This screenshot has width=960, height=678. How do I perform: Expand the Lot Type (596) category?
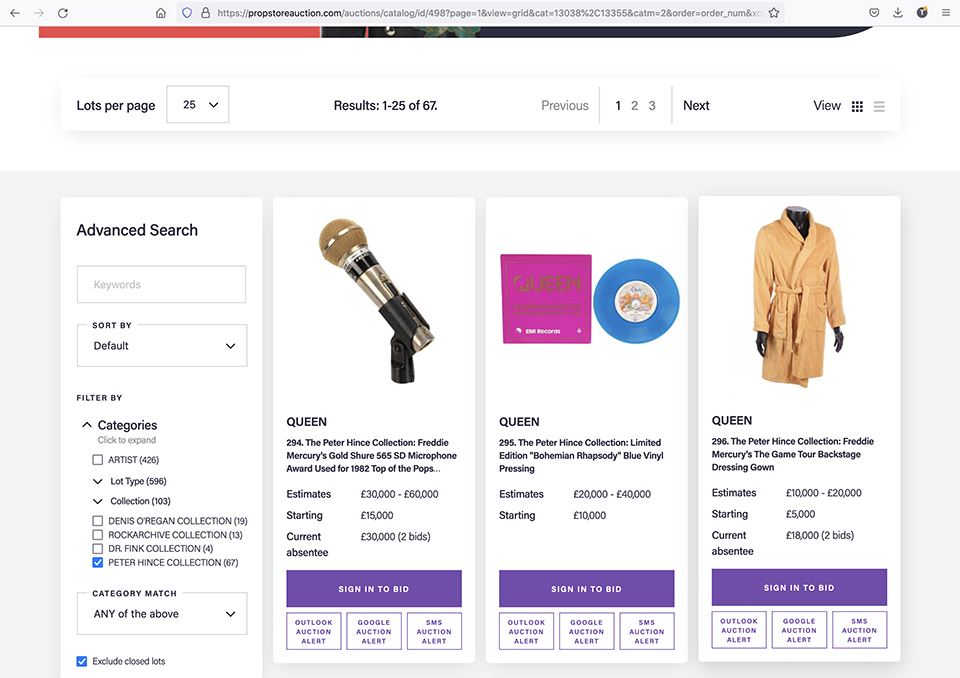(98, 481)
